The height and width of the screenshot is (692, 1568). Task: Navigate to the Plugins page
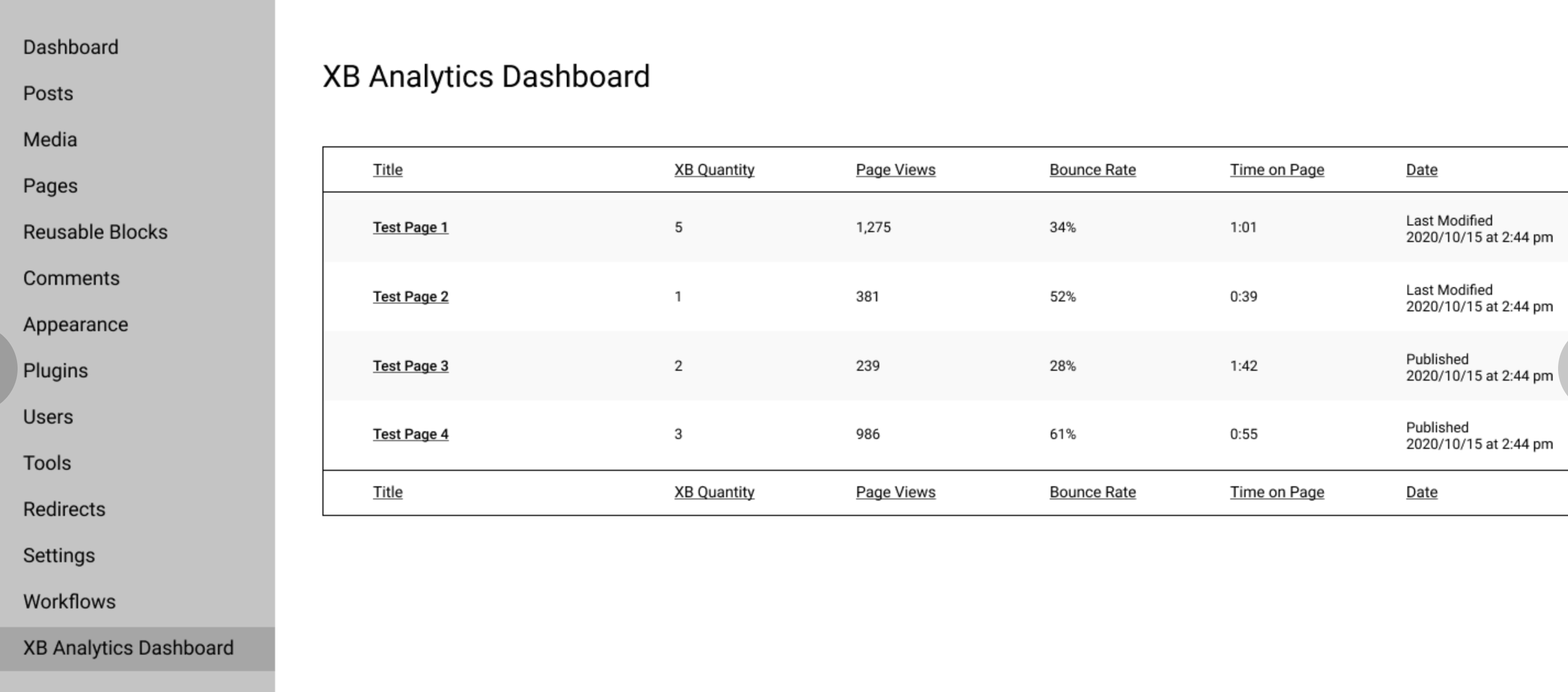(x=55, y=370)
